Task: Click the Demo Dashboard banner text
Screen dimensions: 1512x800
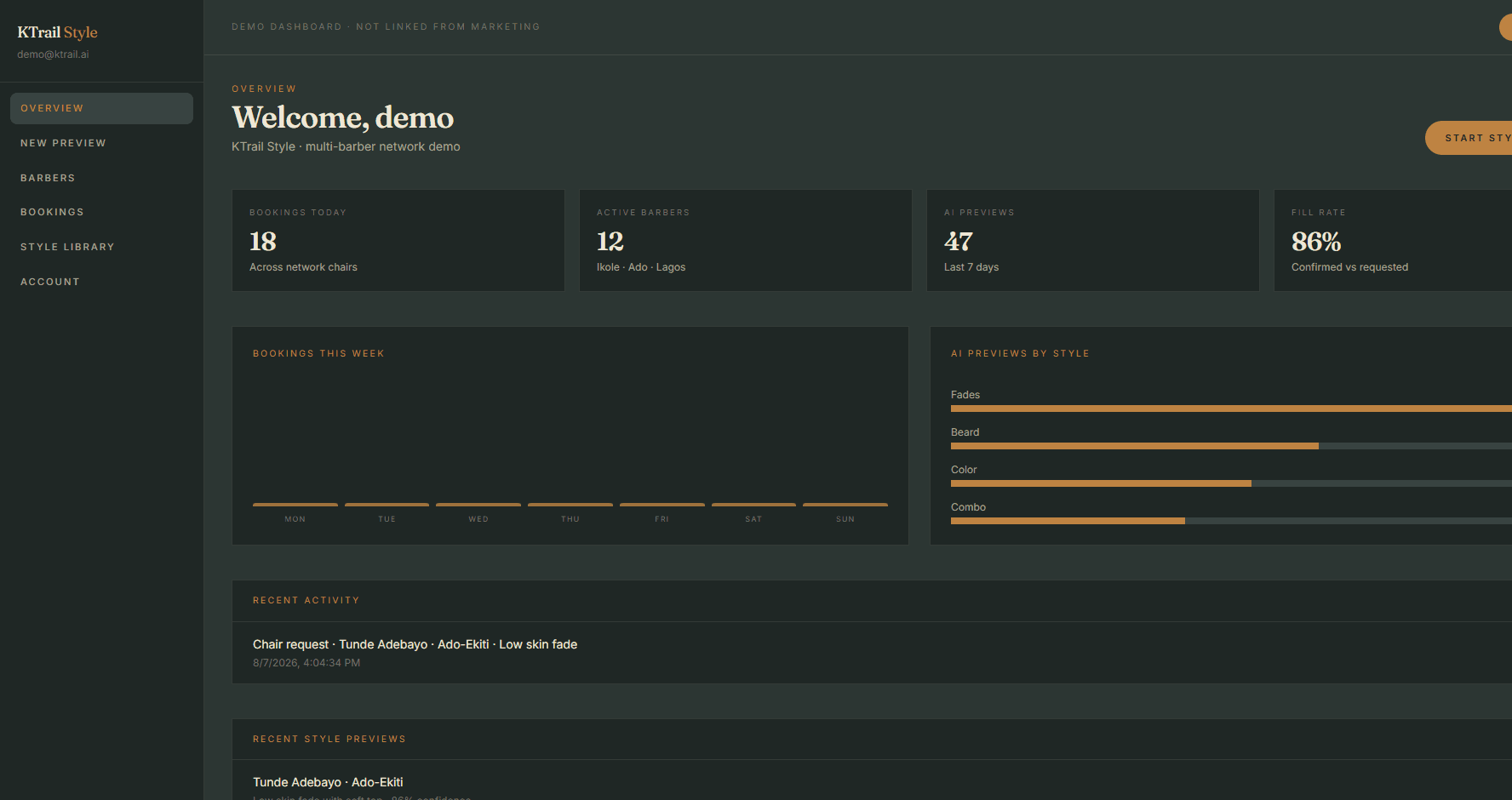Action: 386,27
